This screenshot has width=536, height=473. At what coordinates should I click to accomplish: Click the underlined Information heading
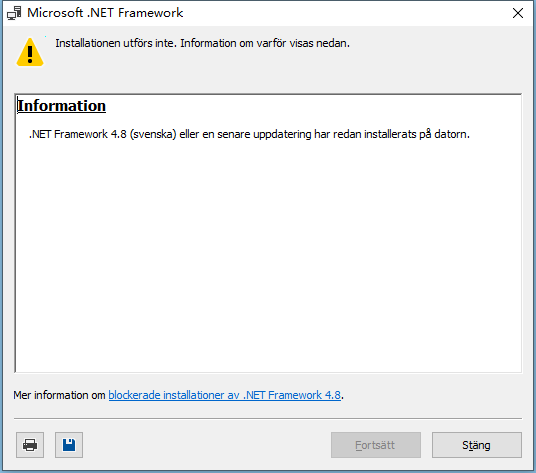pos(62,106)
